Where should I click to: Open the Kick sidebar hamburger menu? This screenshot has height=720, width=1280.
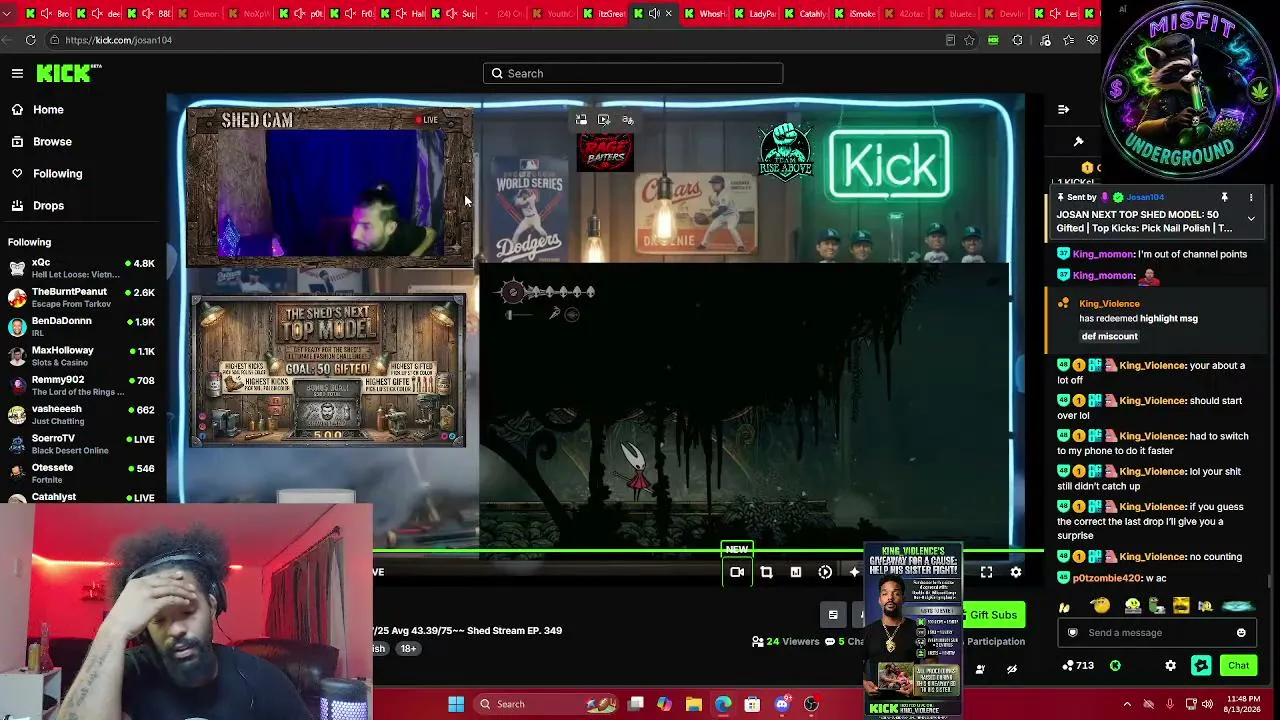(x=17, y=73)
